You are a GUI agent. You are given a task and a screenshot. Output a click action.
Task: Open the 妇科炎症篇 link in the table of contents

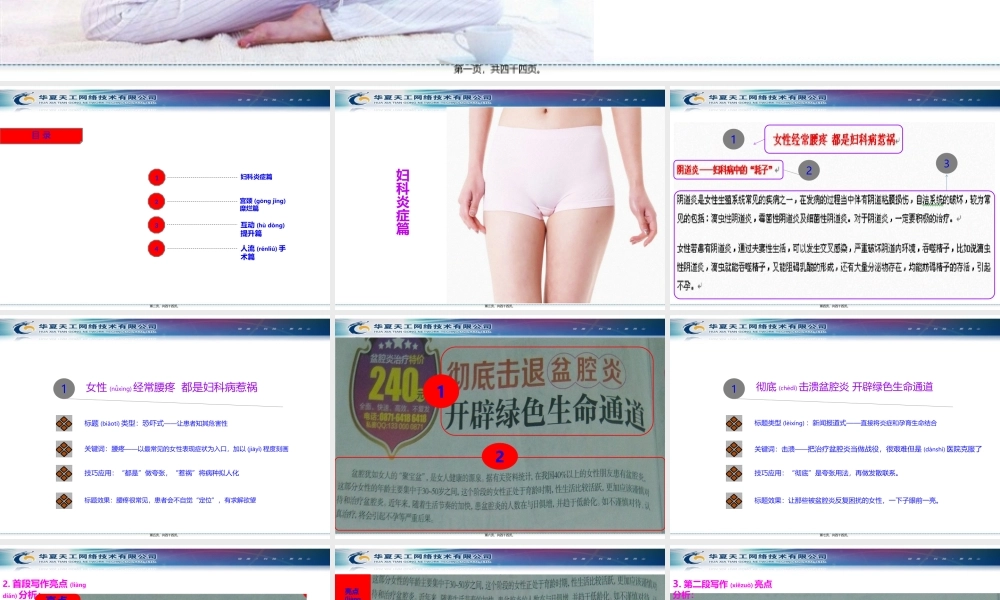258,177
